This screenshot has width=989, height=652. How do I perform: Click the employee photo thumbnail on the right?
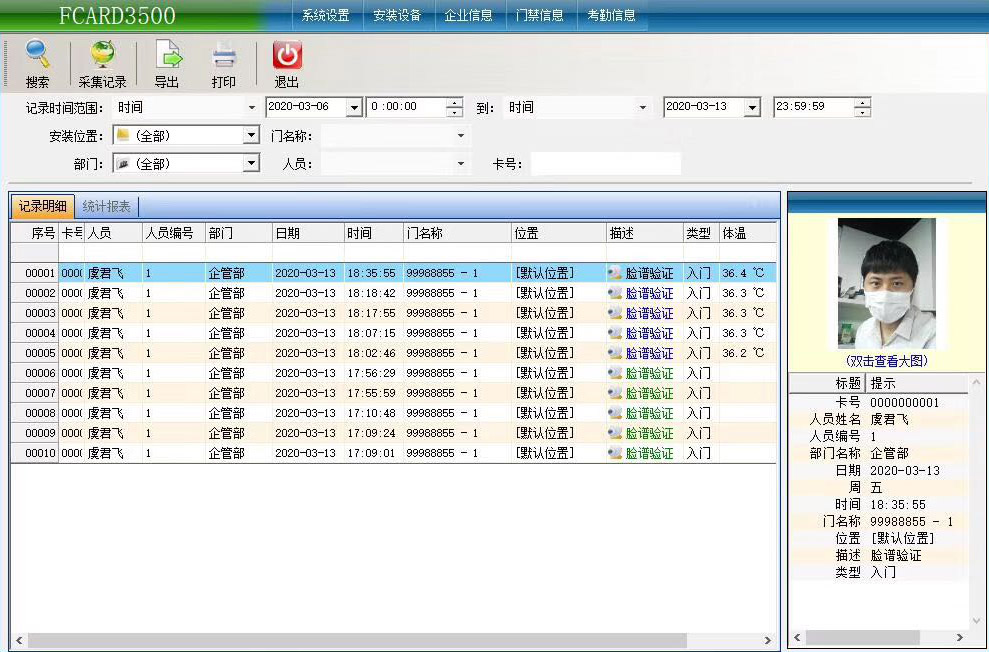coord(885,283)
